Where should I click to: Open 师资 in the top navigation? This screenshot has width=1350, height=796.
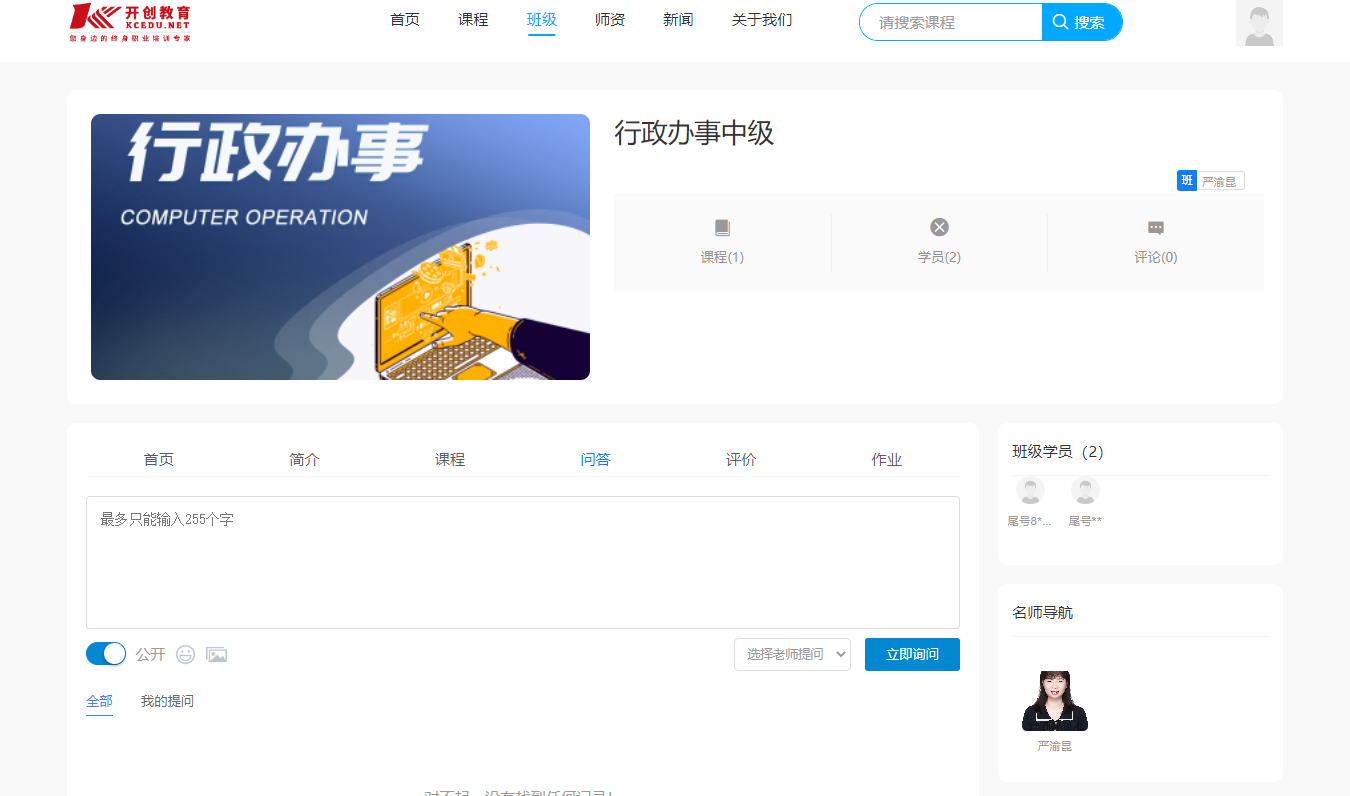(x=610, y=20)
